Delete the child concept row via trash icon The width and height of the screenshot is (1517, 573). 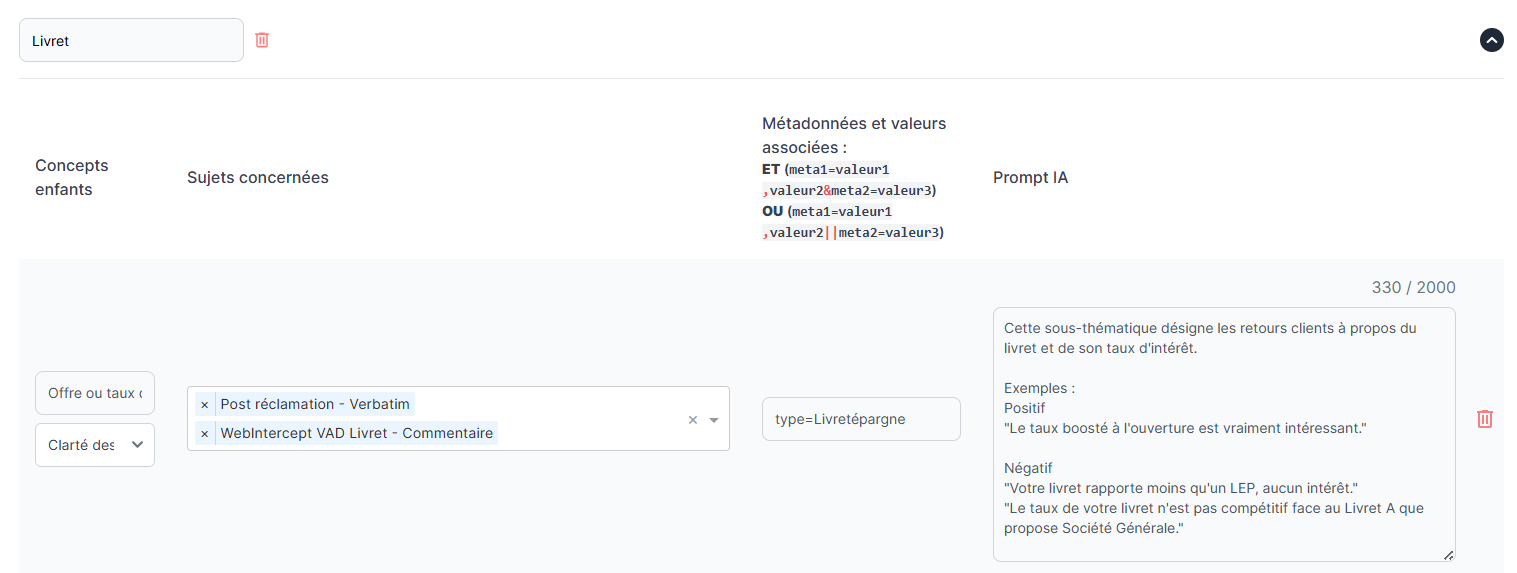click(1485, 419)
